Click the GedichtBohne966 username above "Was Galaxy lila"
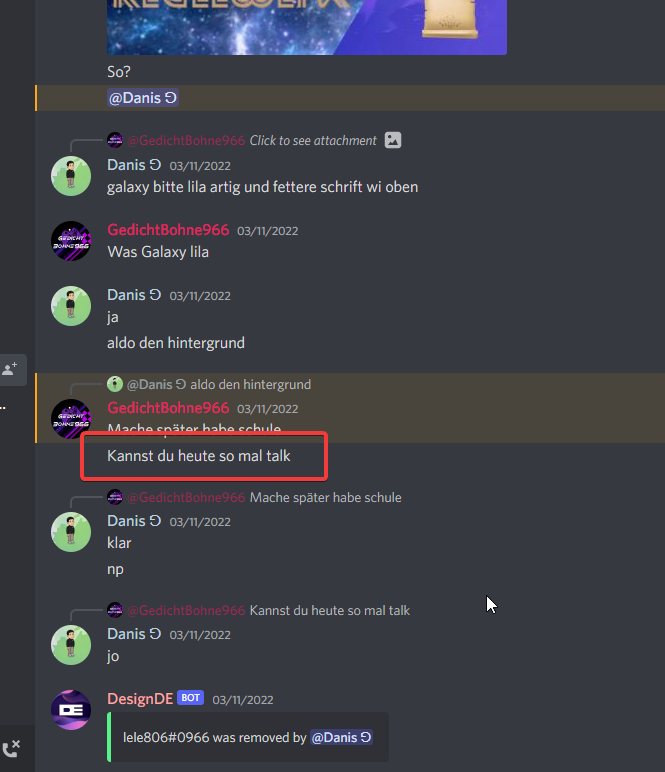 [x=168, y=230]
